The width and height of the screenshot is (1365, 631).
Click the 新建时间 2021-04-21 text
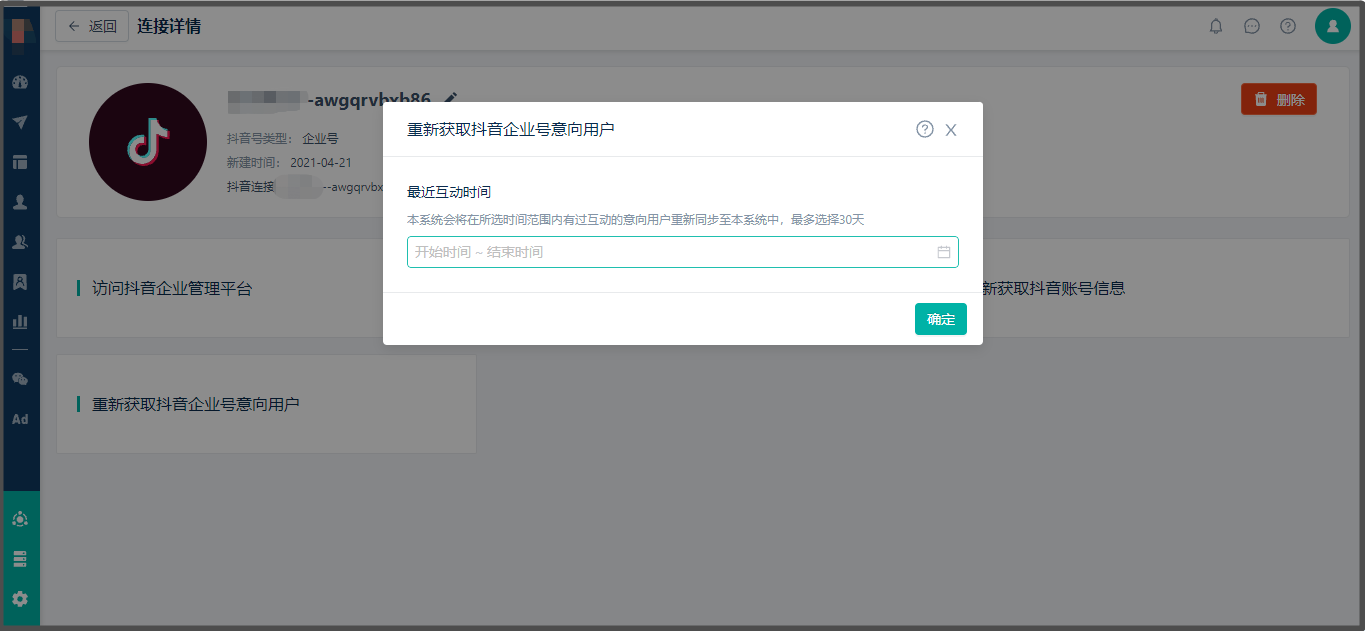[290, 162]
